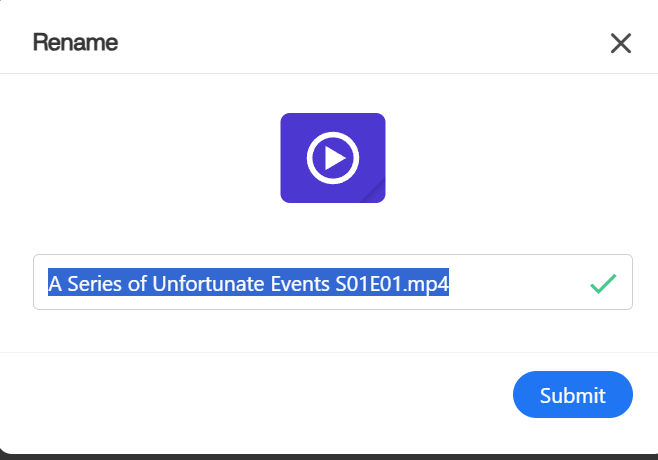Viewport: 658px width, 460px height.
Task: Click the word Series in the filename
Action: tap(92, 283)
